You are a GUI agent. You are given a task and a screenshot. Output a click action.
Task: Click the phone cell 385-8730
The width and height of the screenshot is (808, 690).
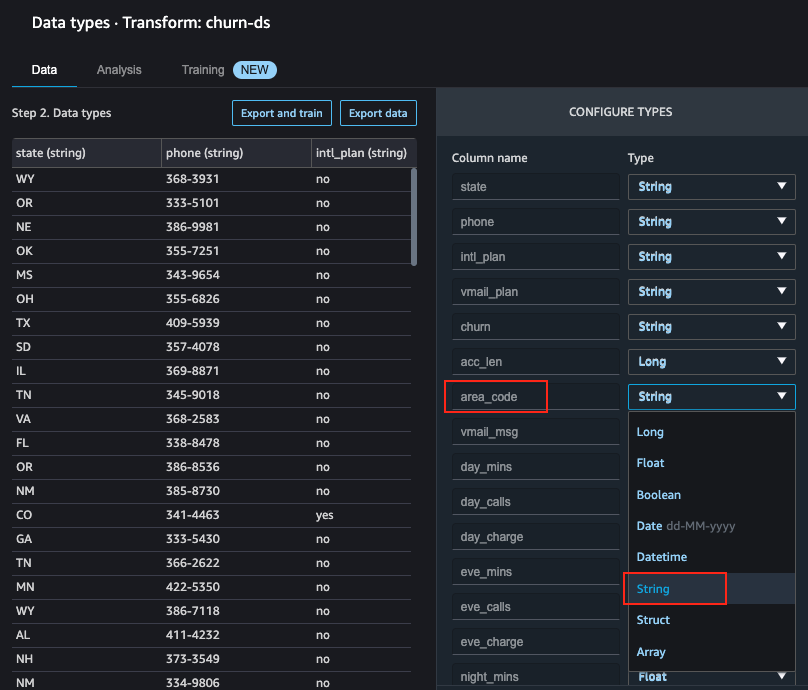(x=193, y=491)
